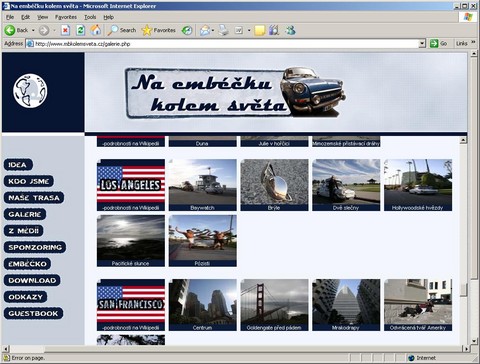Expand the Back button history dropdown

(x=33, y=31)
